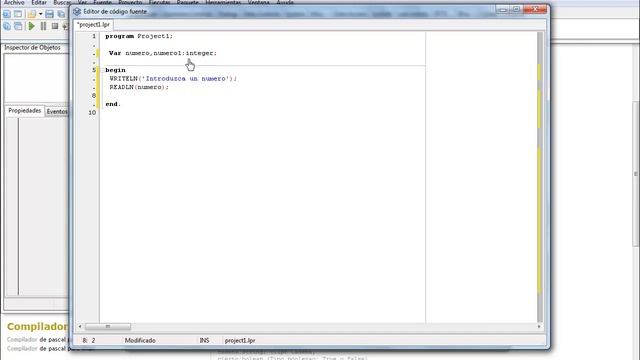Close the source editor window

pyautogui.click(x=535, y=9)
